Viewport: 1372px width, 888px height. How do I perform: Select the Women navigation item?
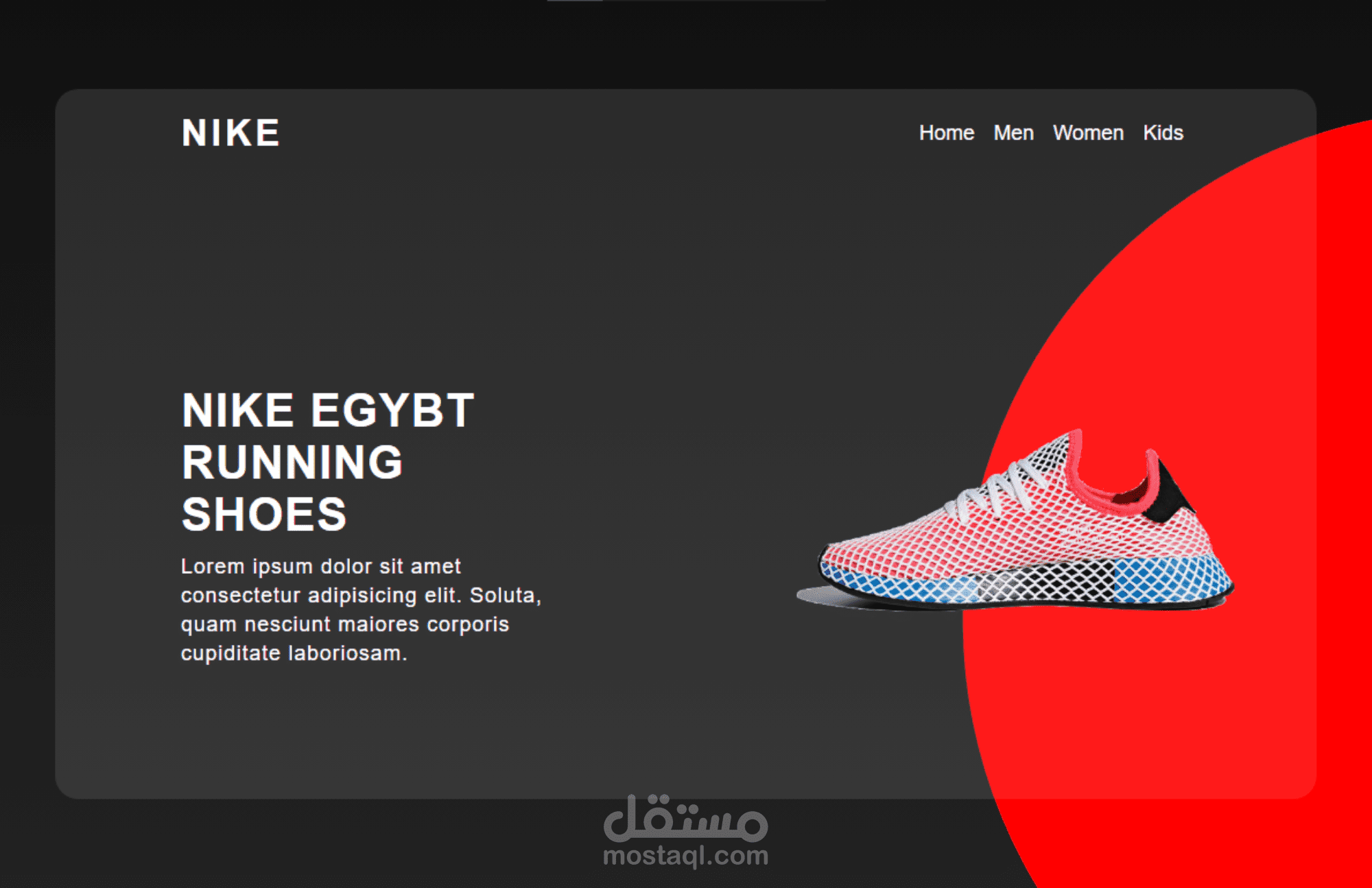pos(1088,132)
